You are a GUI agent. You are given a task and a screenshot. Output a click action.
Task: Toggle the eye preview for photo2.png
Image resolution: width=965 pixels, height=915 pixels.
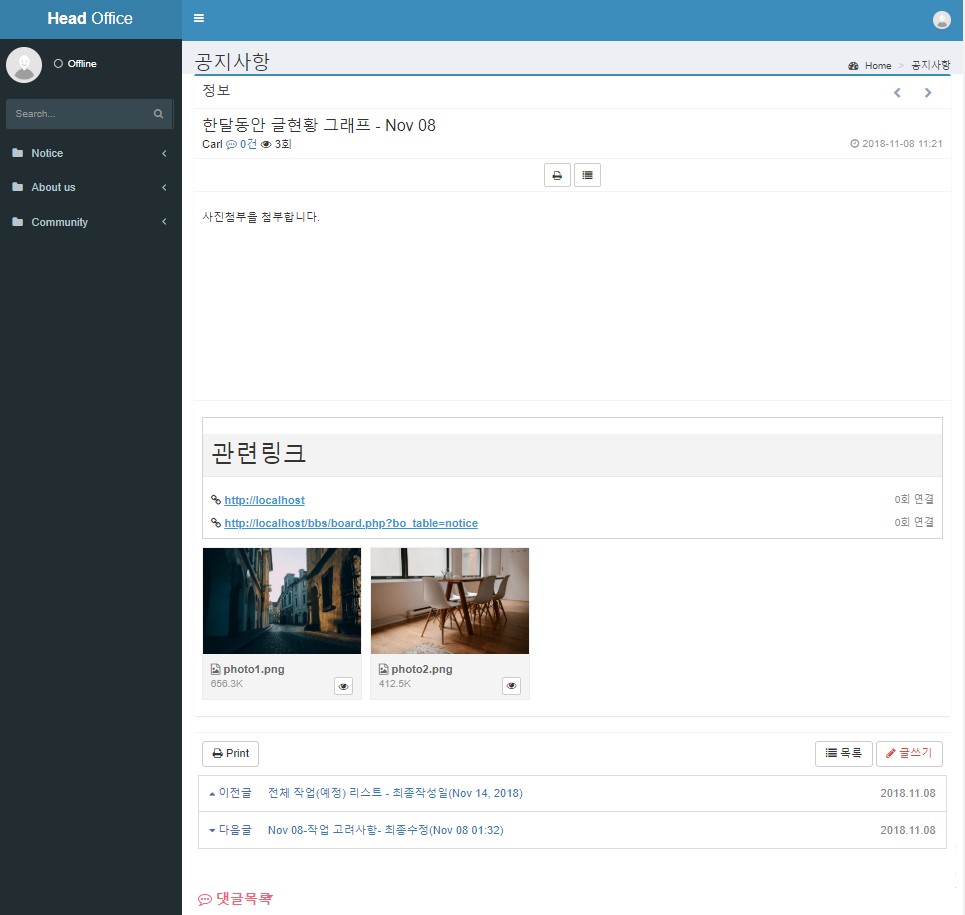point(511,686)
